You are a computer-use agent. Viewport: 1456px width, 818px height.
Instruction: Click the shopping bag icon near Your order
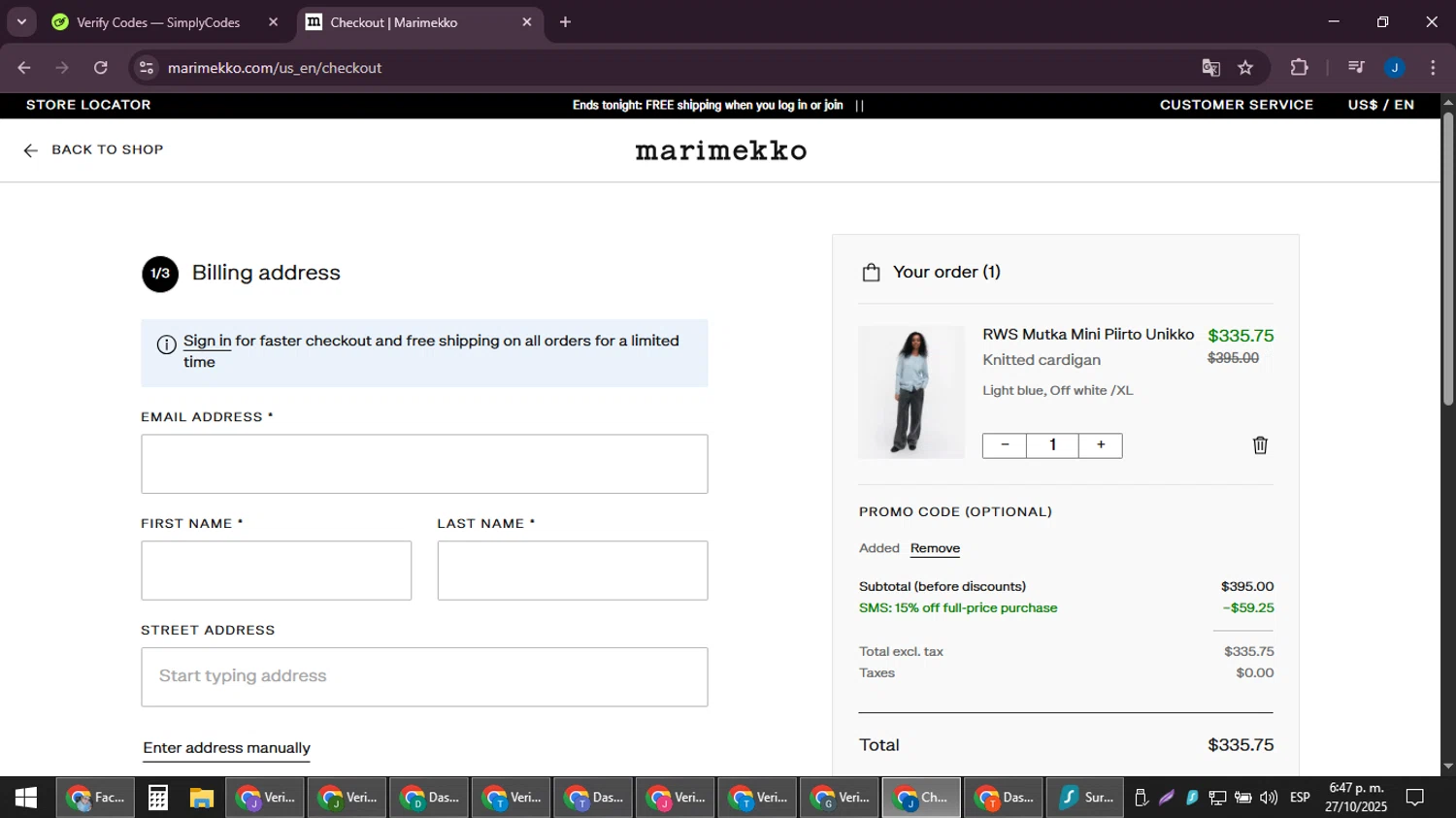point(871,273)
